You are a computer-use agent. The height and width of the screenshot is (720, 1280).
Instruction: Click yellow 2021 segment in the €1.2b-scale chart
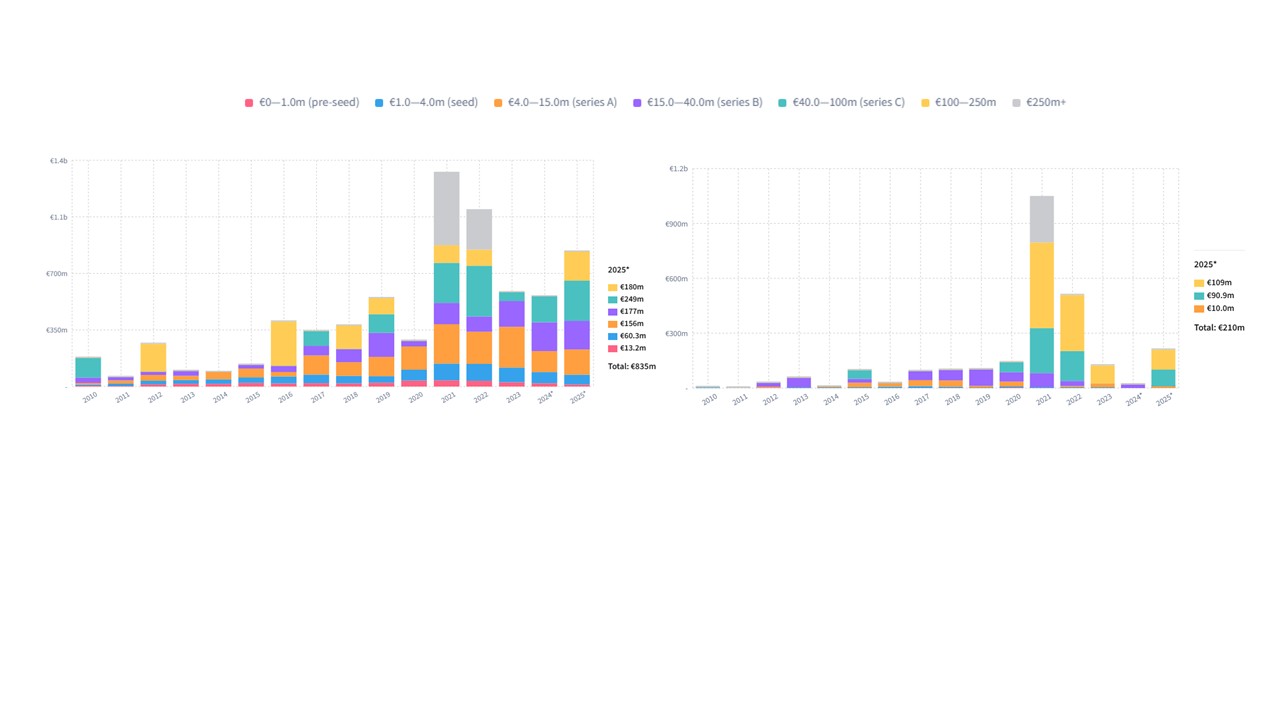coord(1042,285)
